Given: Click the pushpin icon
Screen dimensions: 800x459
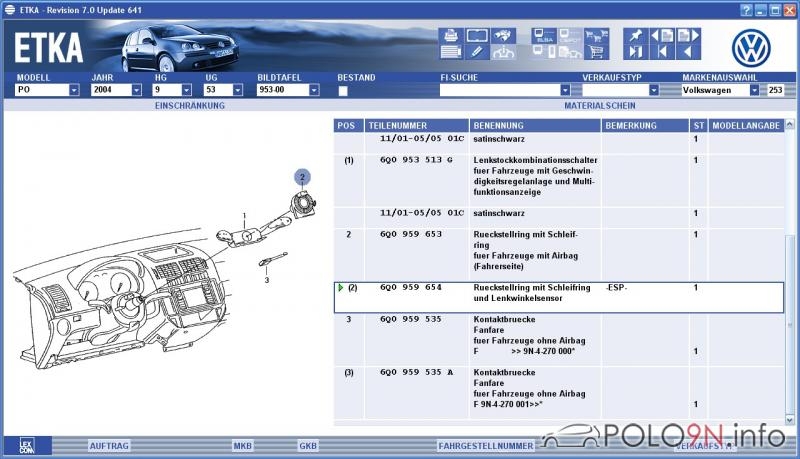Looking at the screenshot, I should click(x=635, y=36).
